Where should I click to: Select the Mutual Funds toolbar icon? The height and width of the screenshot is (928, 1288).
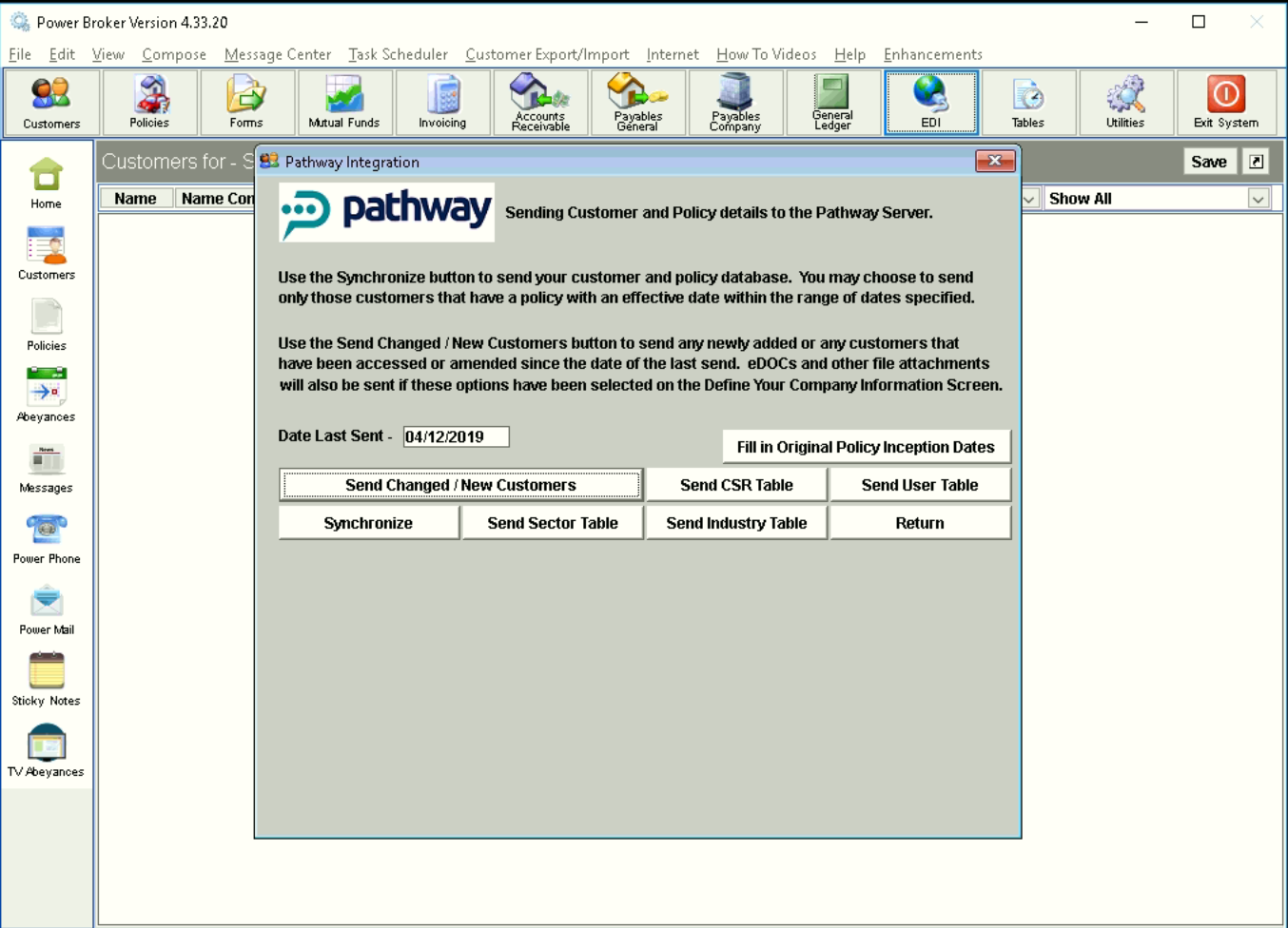343,103
